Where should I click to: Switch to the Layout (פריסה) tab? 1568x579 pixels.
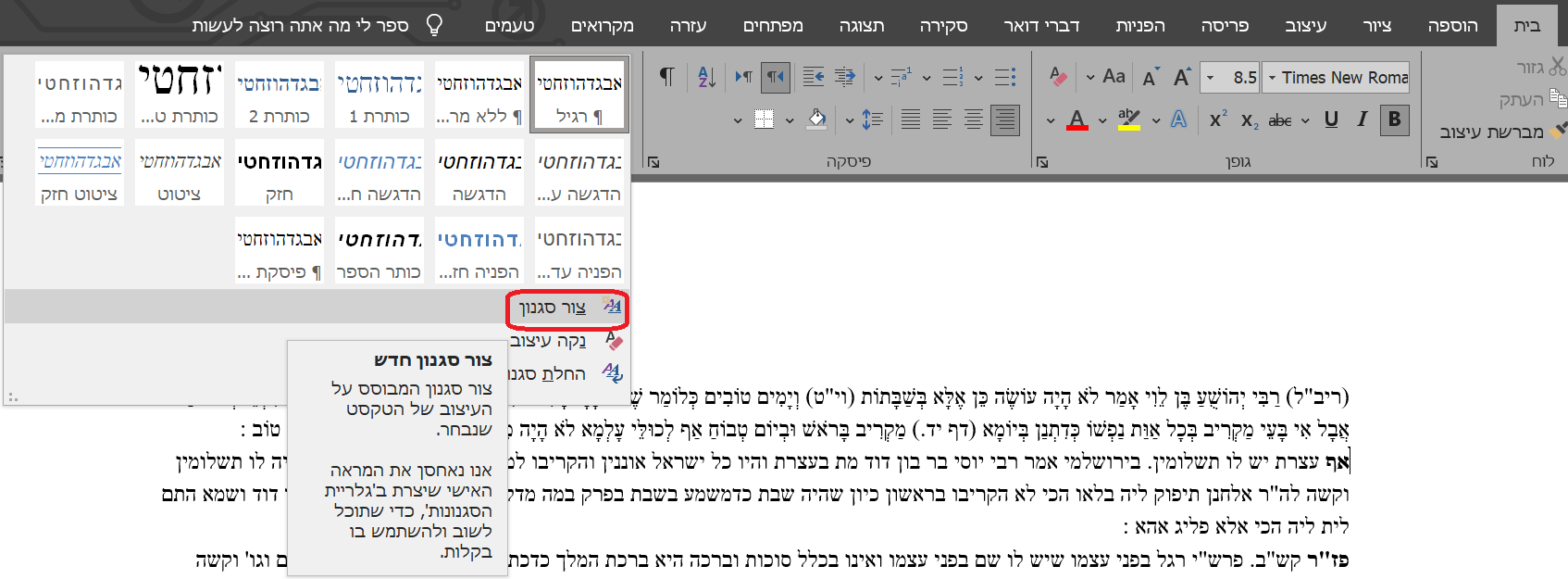tap(1225, 25)
